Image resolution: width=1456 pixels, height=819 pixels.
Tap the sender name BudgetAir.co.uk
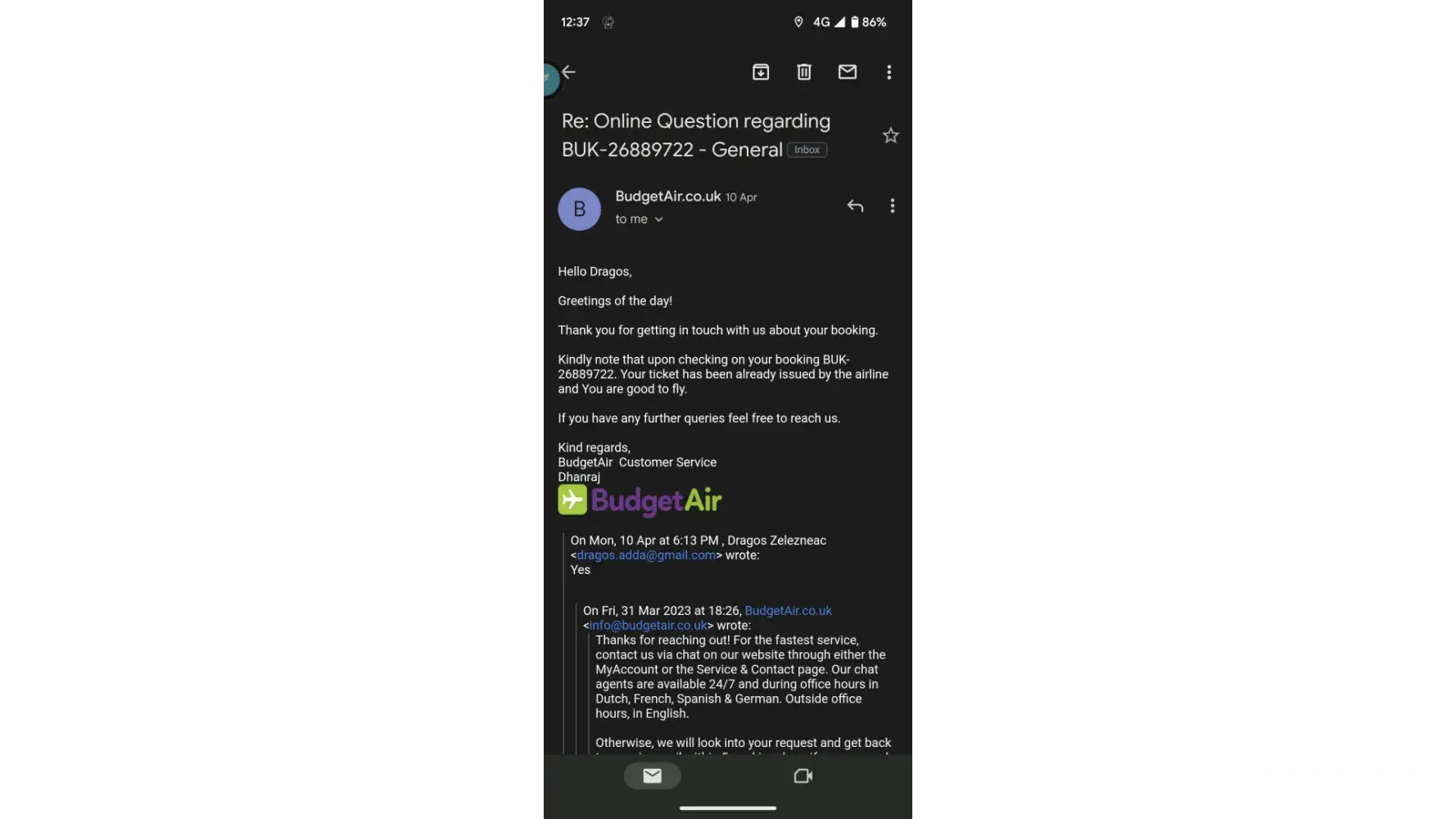668,197
